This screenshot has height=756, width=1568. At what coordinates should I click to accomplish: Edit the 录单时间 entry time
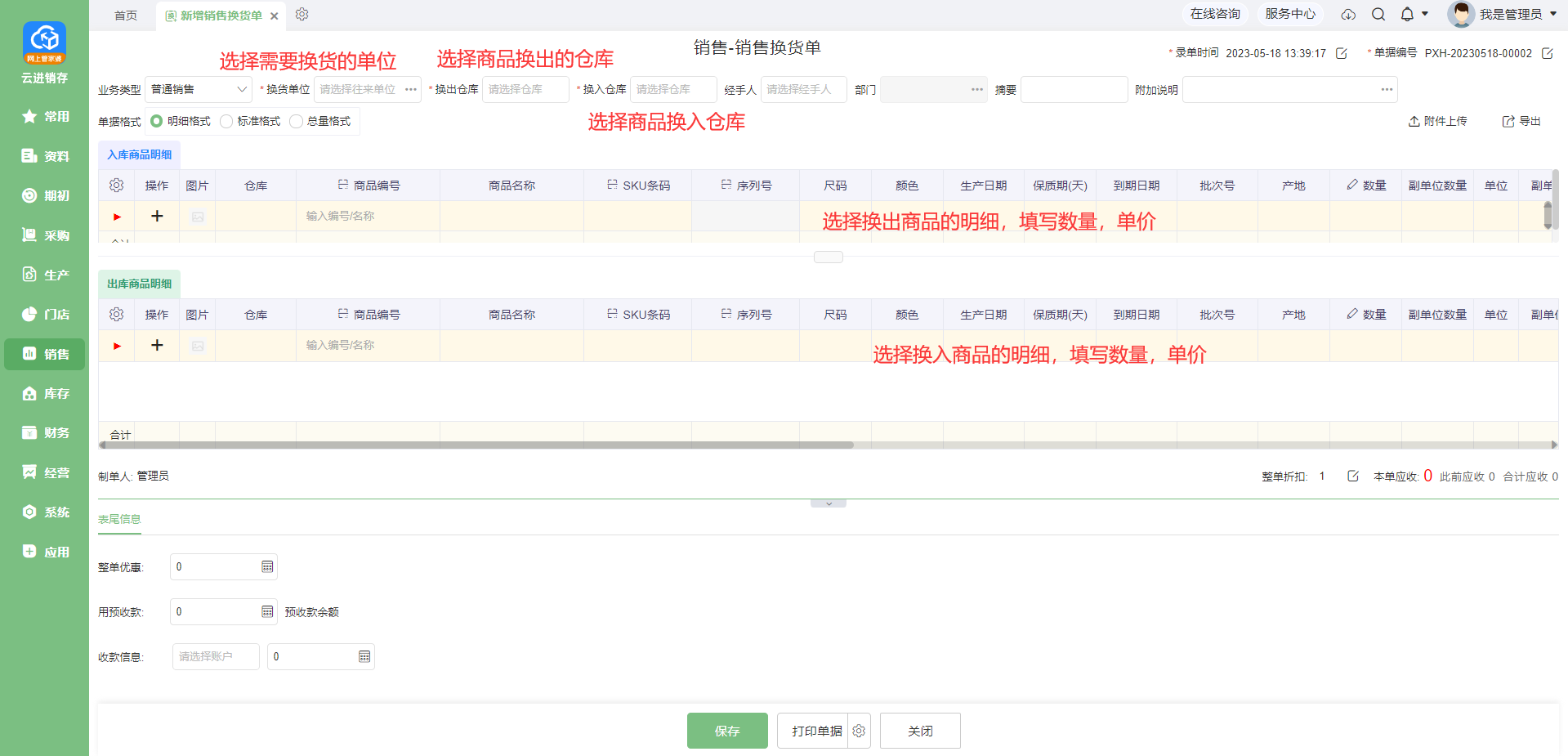tap(1341, 53)
